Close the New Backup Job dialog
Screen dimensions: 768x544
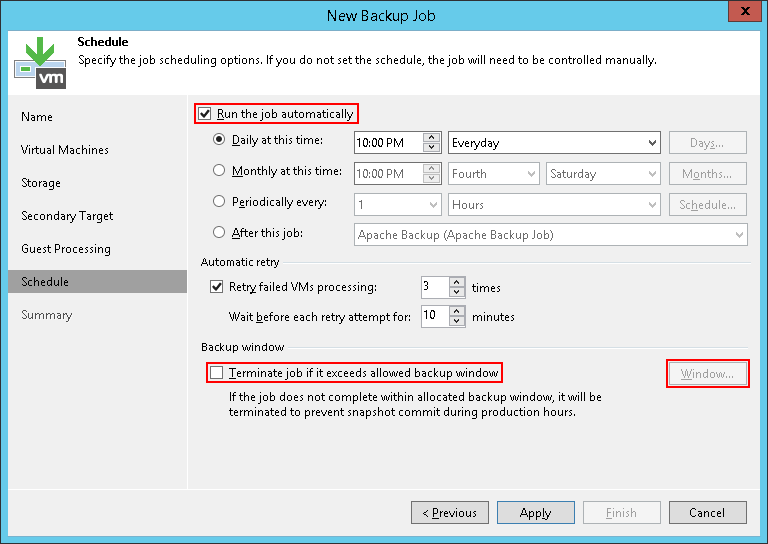(741, 14)
